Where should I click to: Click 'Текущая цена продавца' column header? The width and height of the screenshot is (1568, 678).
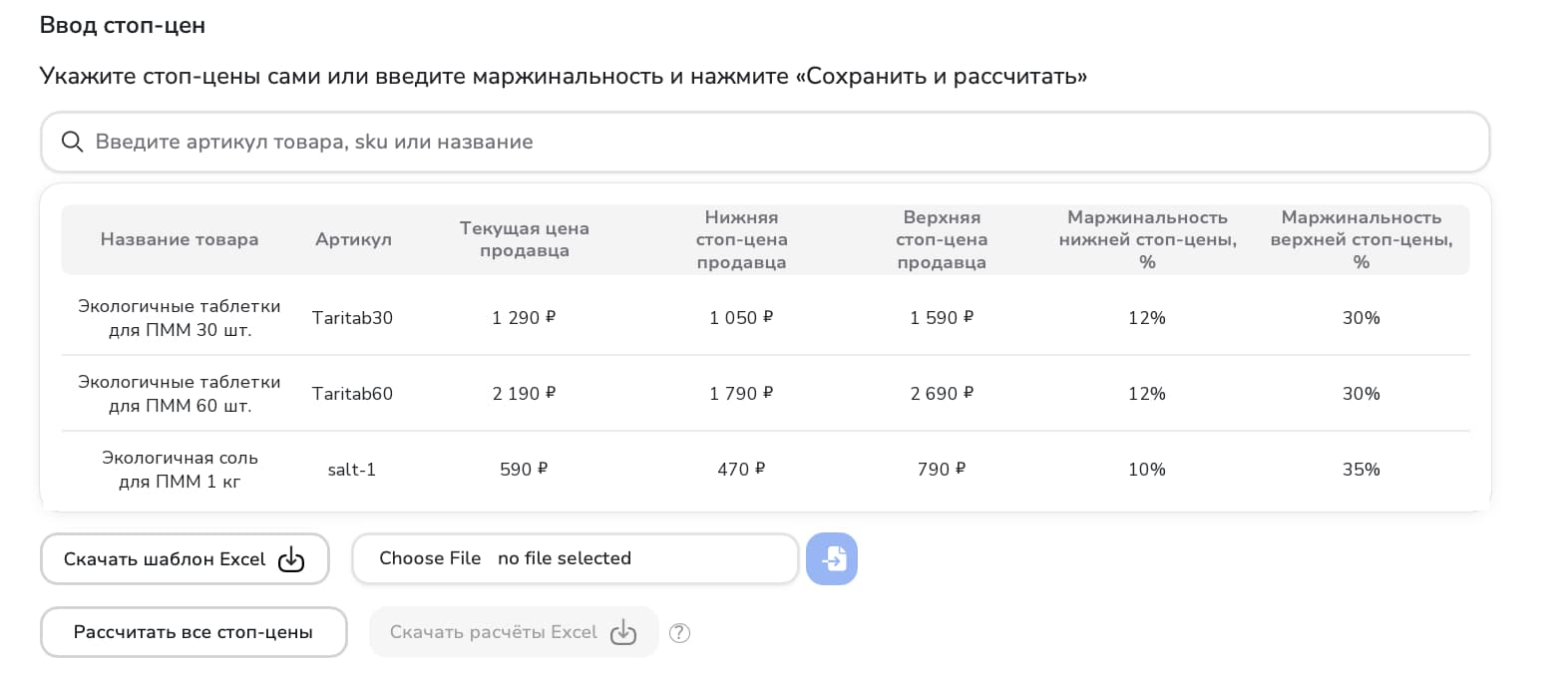[x=524, y=239]
